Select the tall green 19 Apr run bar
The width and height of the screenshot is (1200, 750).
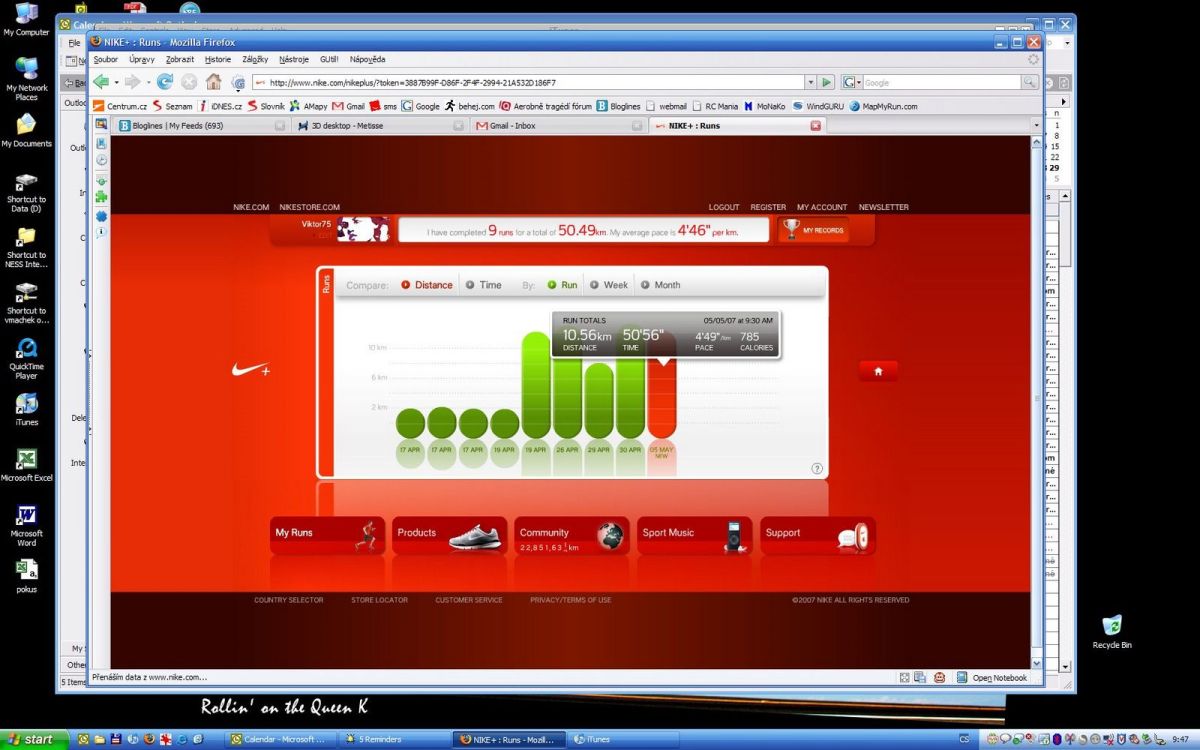pos(536,385)
